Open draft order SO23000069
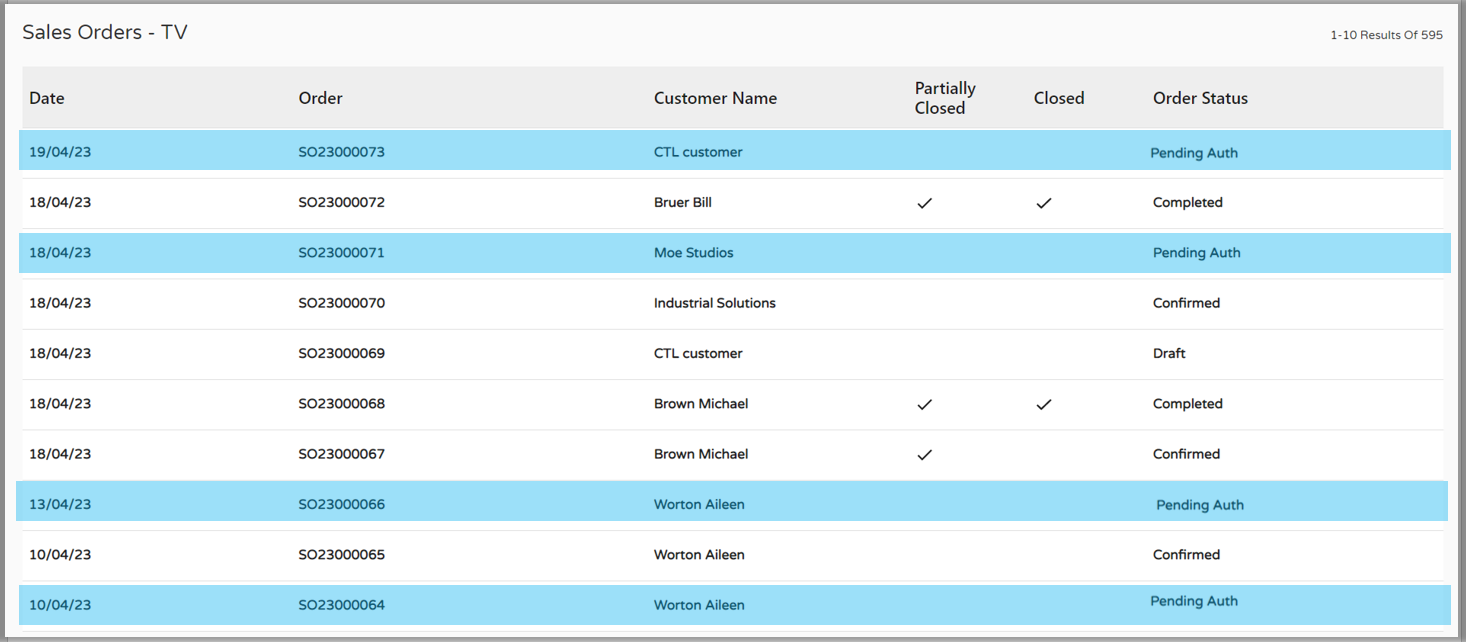 click(341, 353)
